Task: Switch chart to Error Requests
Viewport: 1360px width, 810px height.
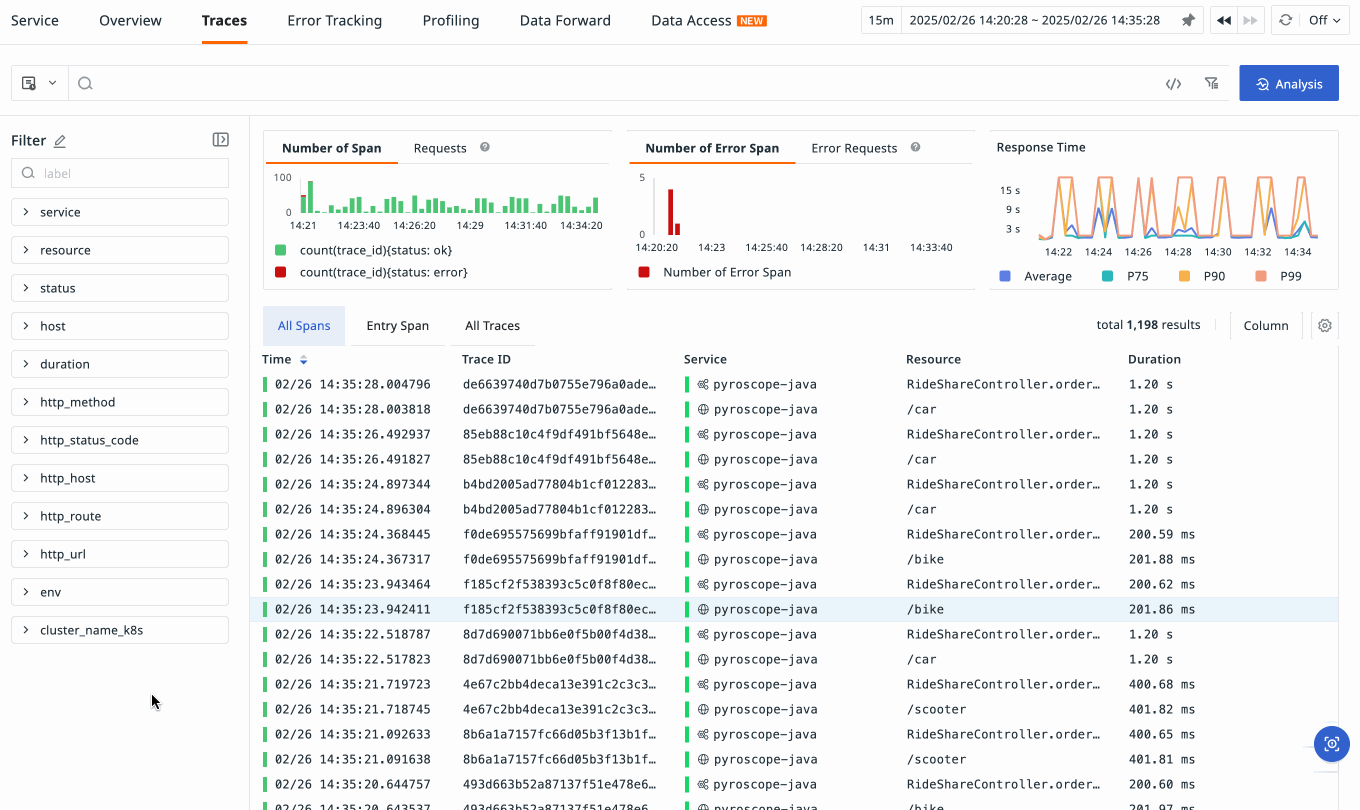Action: coord(854,148)
